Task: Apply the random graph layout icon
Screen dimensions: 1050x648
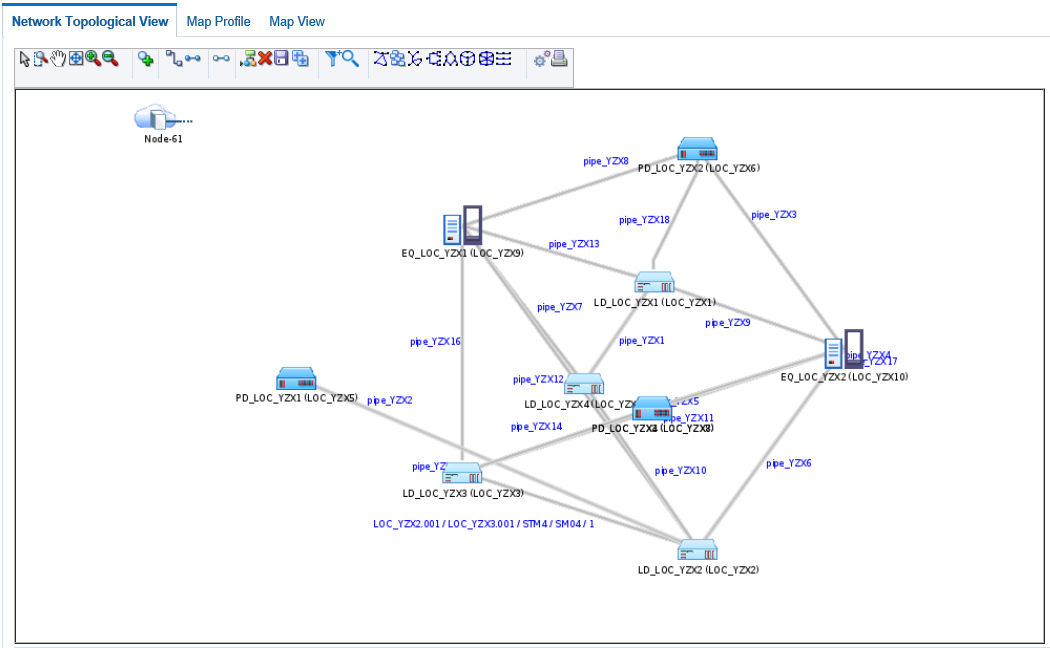Action: (x=380, y=59)
